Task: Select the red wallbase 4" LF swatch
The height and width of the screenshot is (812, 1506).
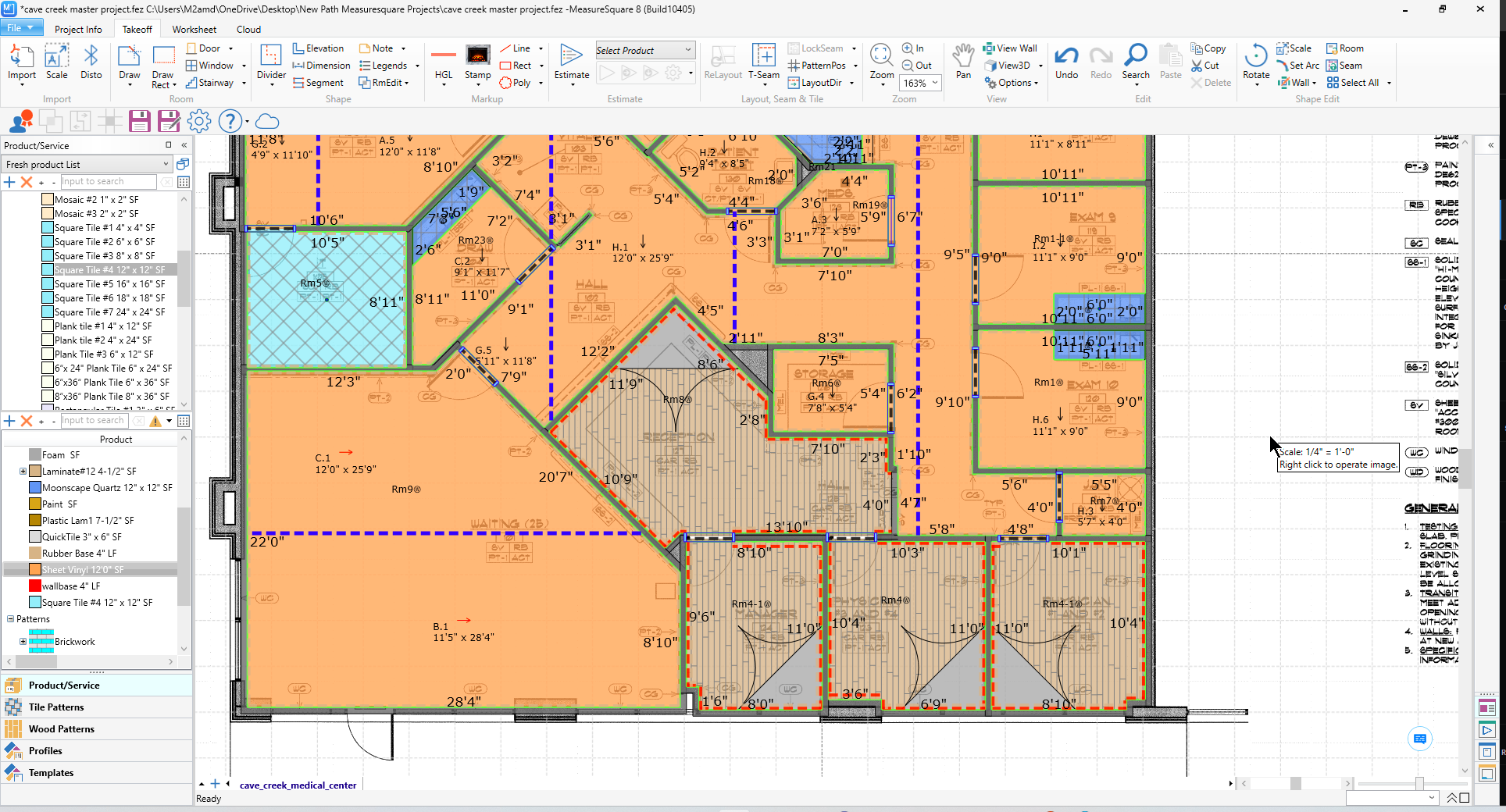Action: (x=35, y=586)
